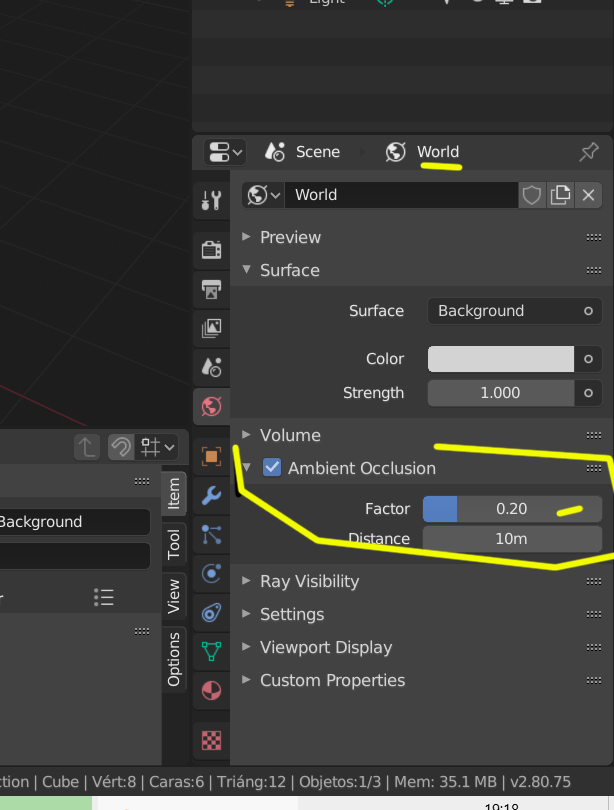Click the World text in properties breadcrumb
This screenshot has height=810, width=614.
pyautogui.click(x=438, y=152)
